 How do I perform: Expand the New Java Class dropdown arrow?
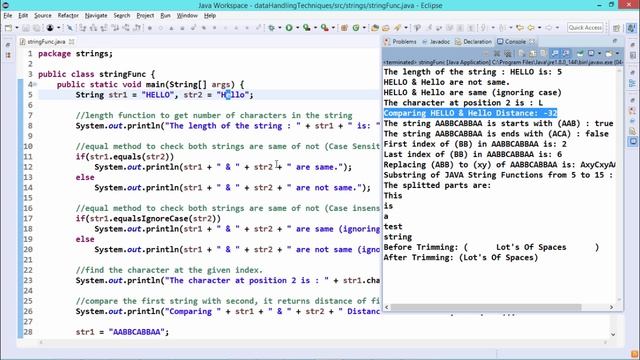pos(364,28)
